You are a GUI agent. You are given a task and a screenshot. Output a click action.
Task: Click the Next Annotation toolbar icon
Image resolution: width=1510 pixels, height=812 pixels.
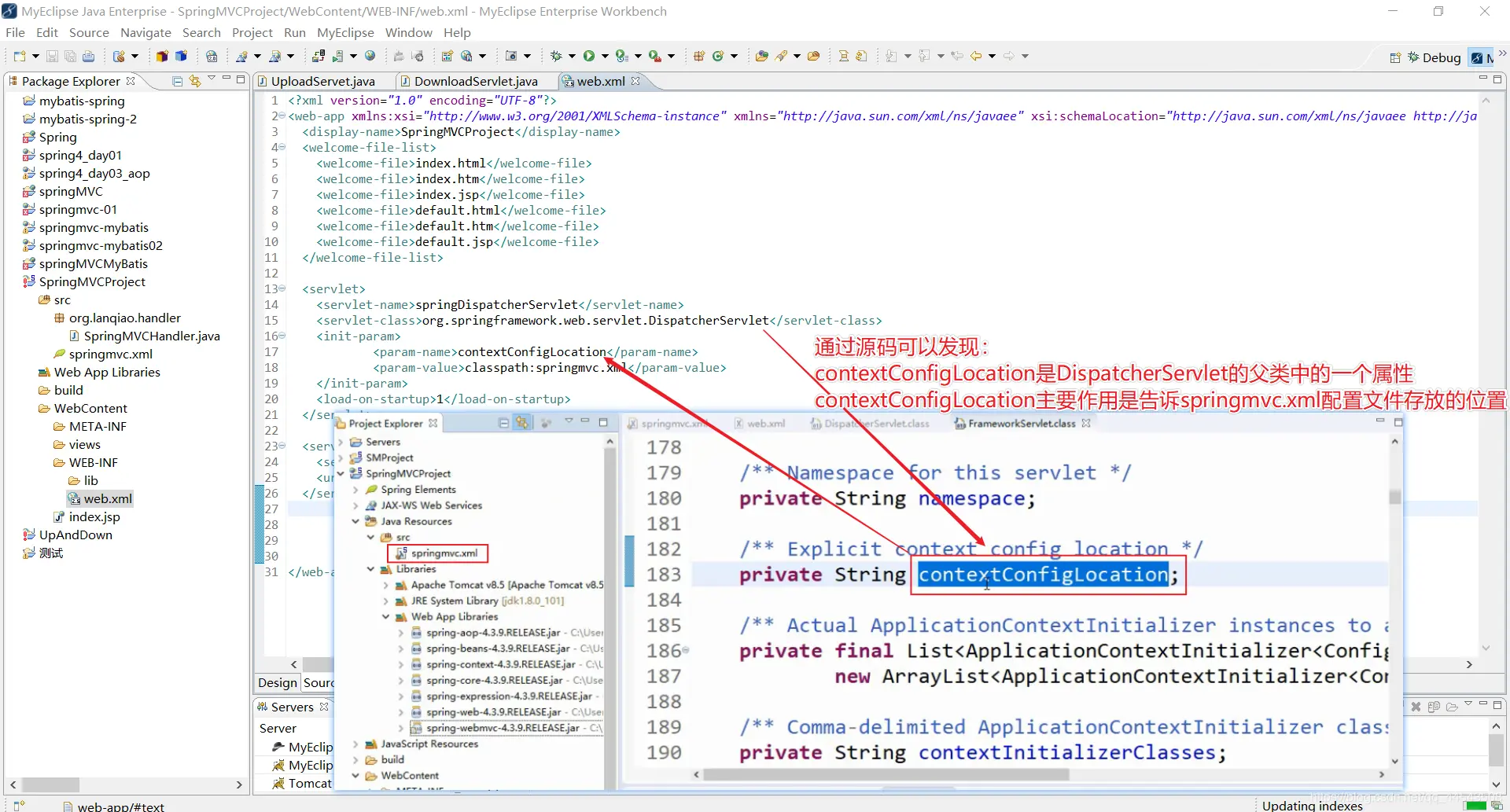point(891,56)
